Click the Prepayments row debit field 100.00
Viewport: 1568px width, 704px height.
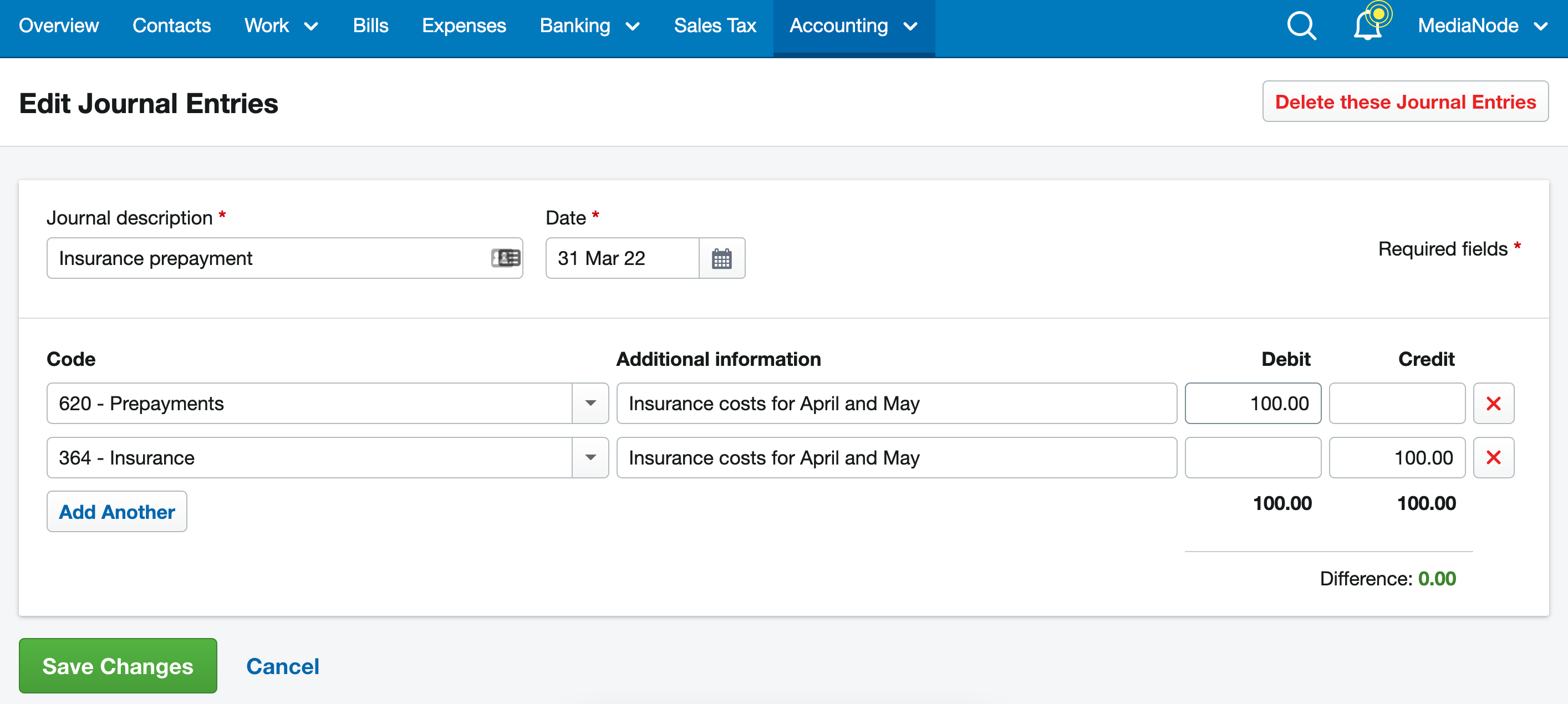pyautogui.click(x=1253, y=404)
